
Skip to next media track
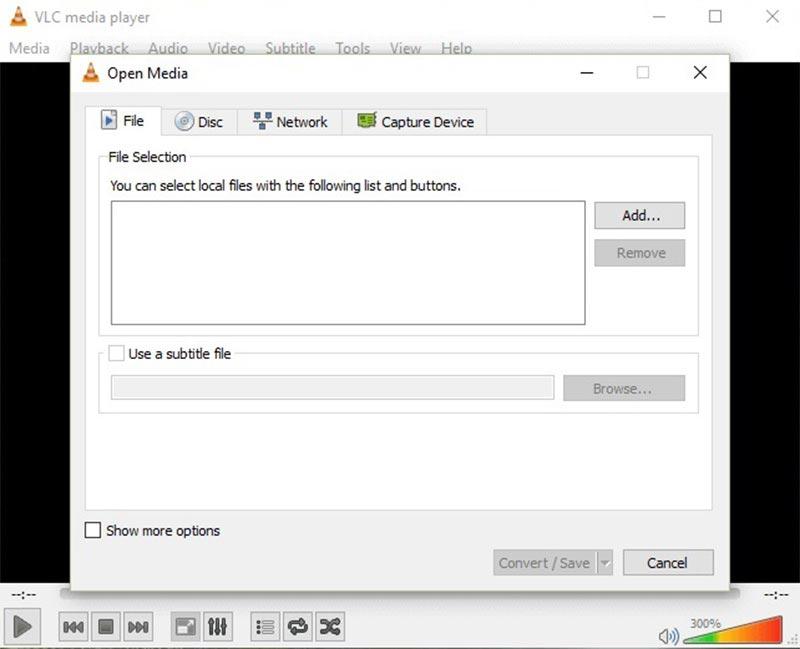tap(139, 627)
